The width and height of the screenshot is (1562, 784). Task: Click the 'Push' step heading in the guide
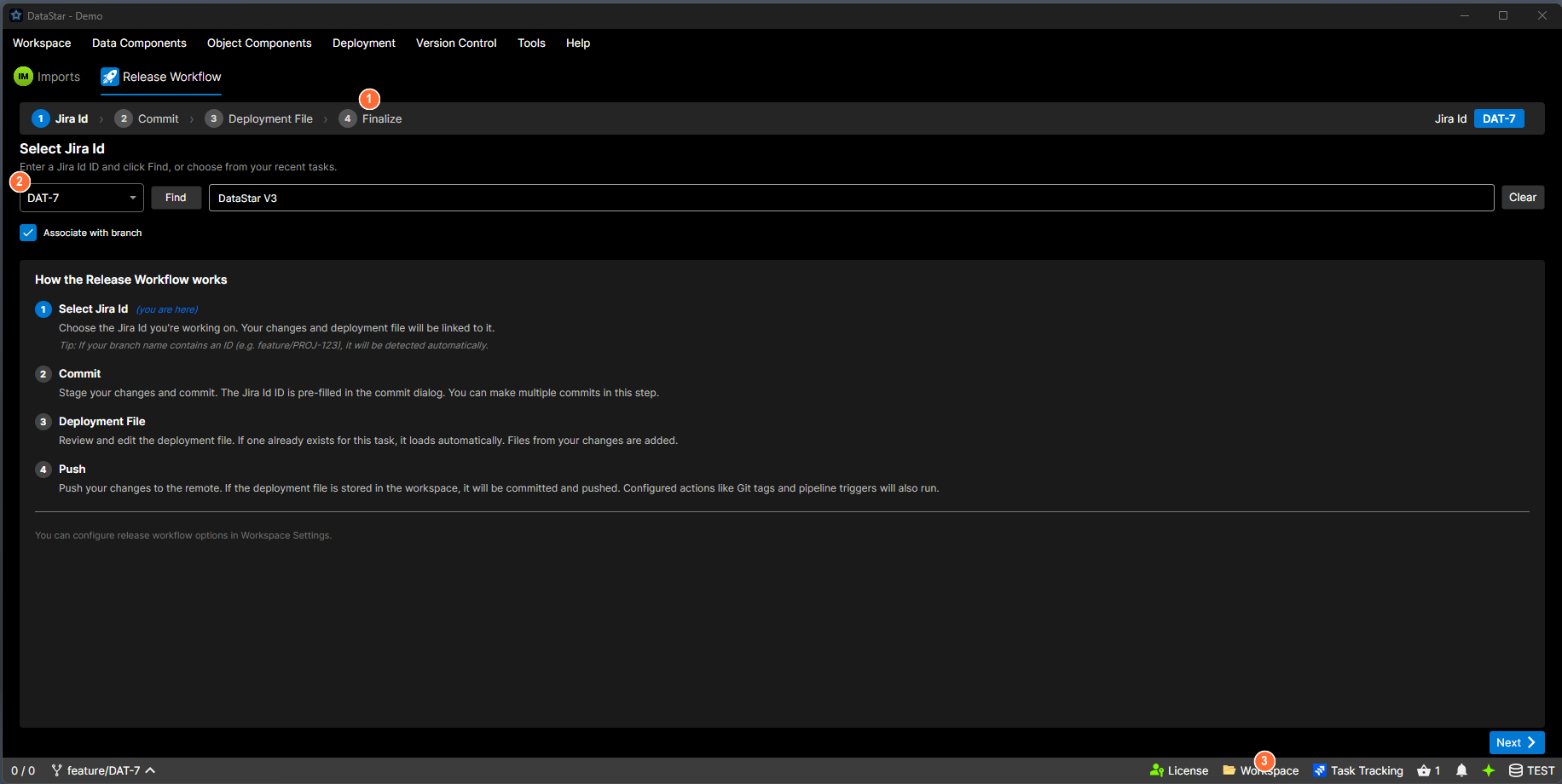point(72,470)
